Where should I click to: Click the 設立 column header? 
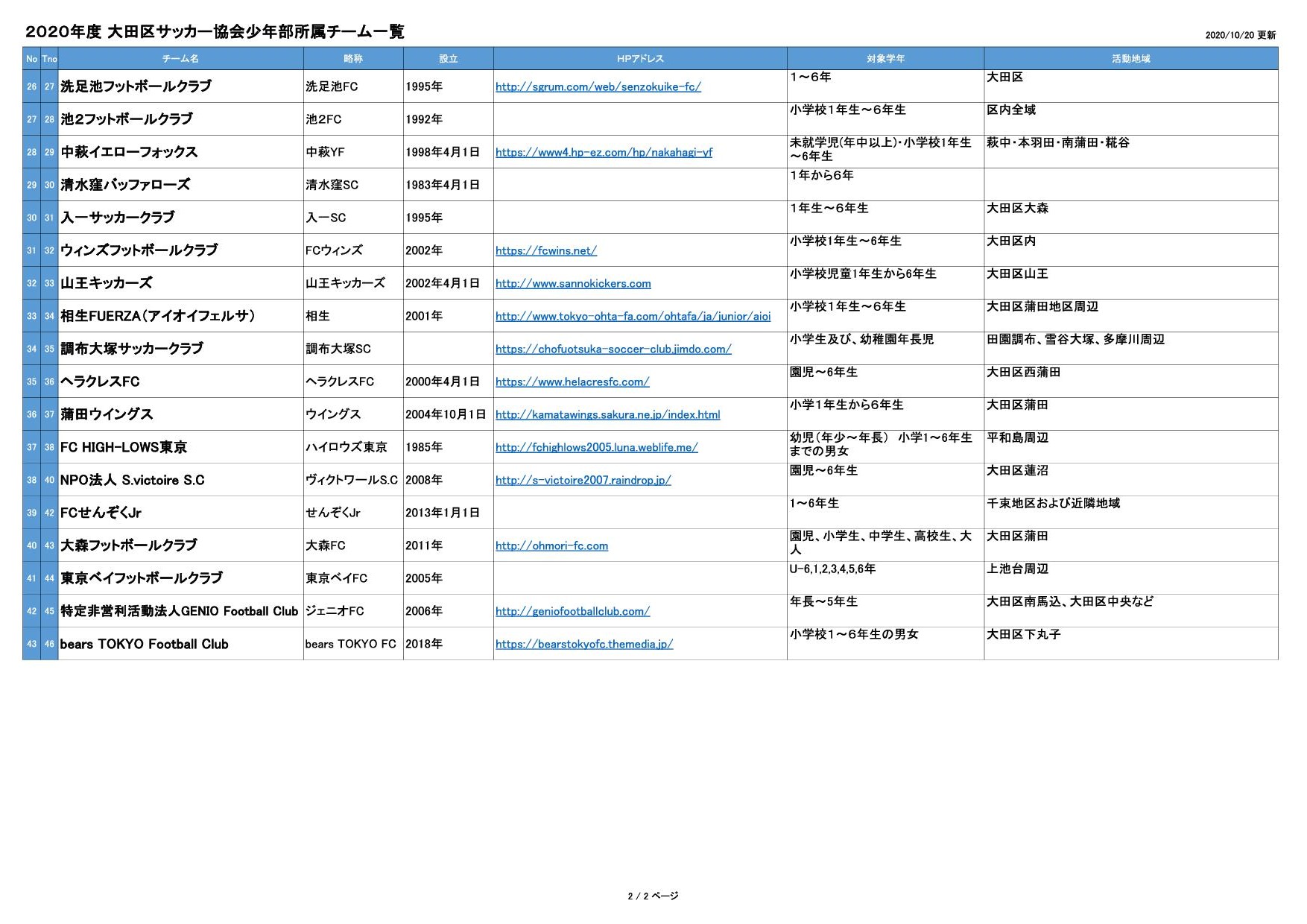[448, 59]
